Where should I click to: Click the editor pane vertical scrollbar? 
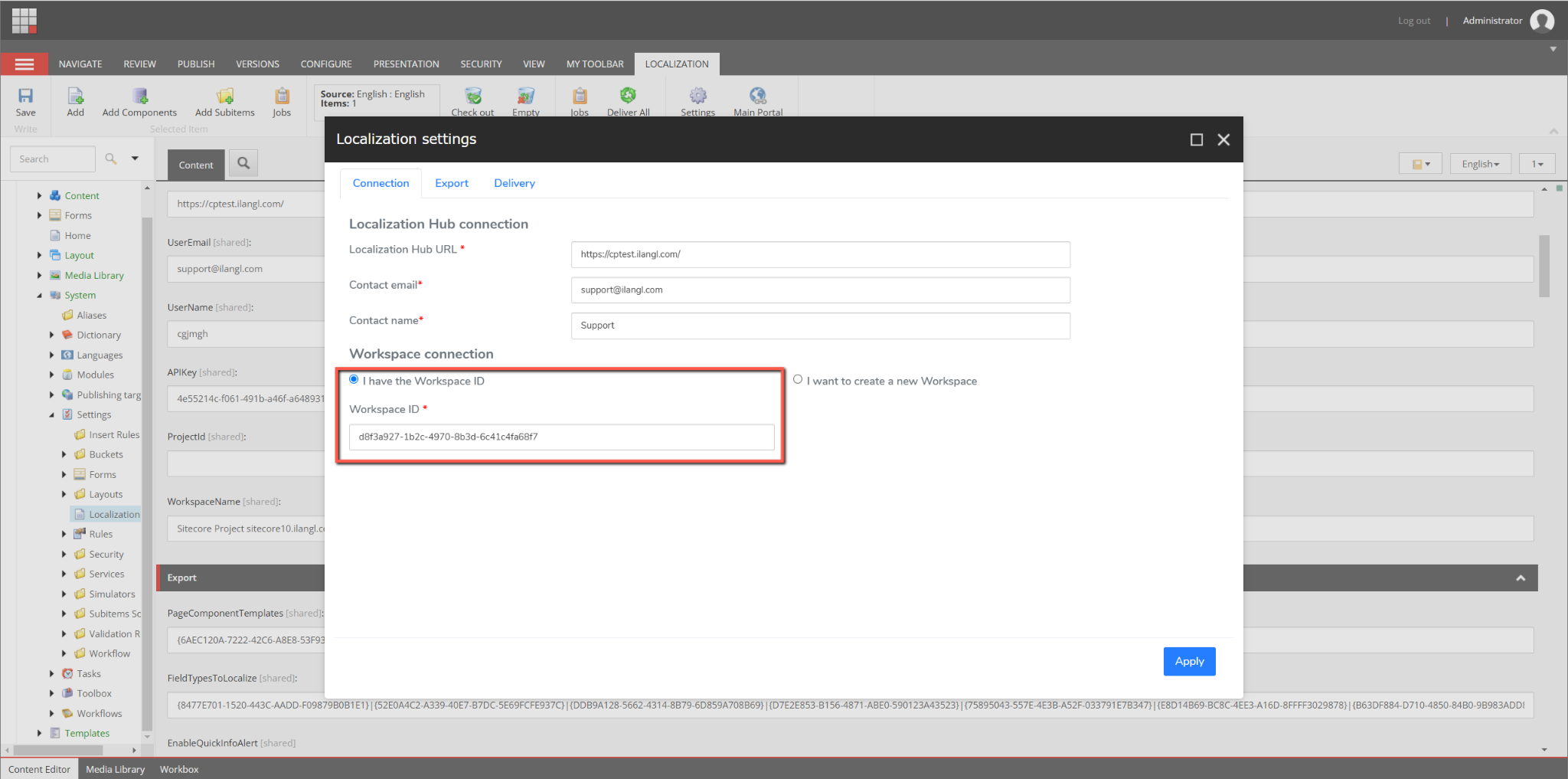pyautogui.click(x=1543, y=266)
